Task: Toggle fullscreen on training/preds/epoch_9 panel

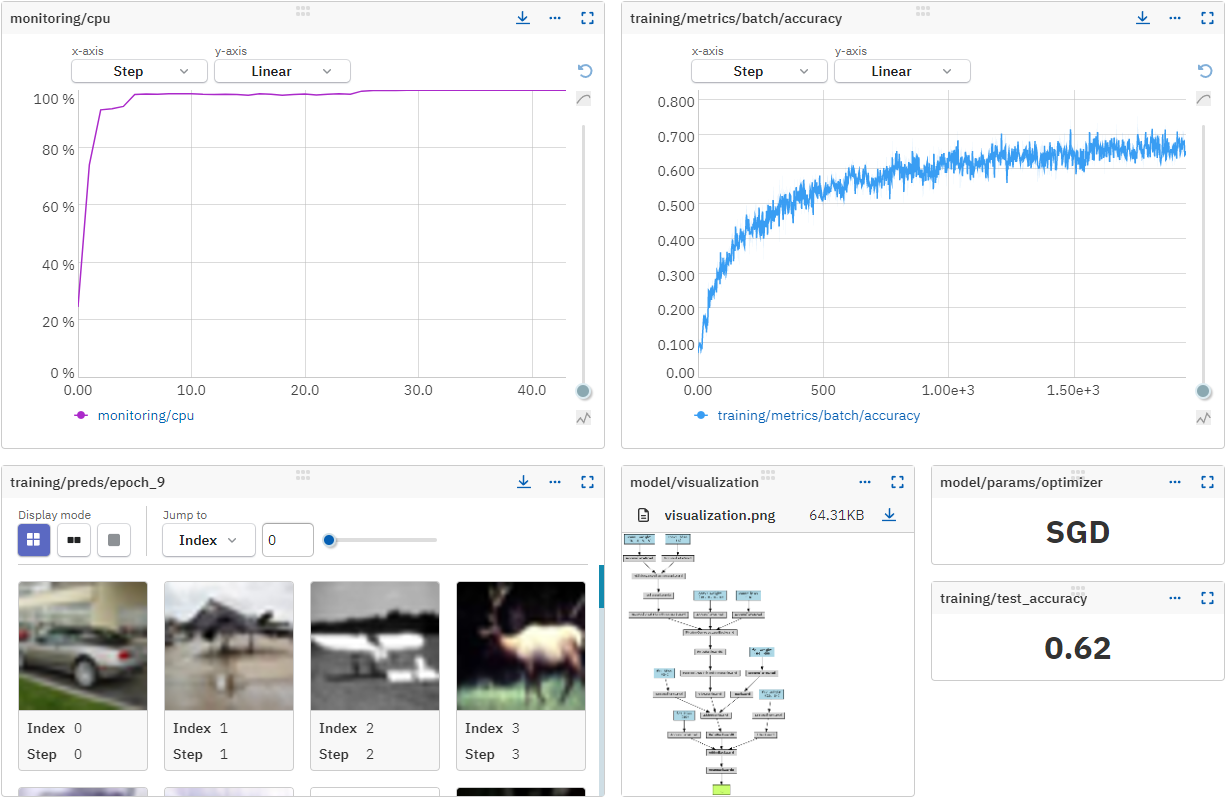Action: (587, 481)
